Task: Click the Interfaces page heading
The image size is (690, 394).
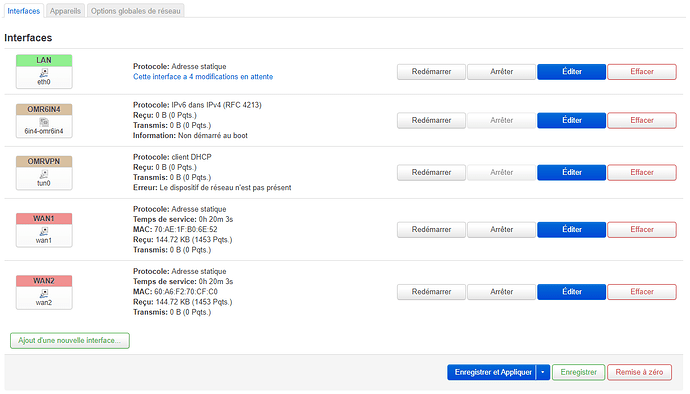Action: 28,38
